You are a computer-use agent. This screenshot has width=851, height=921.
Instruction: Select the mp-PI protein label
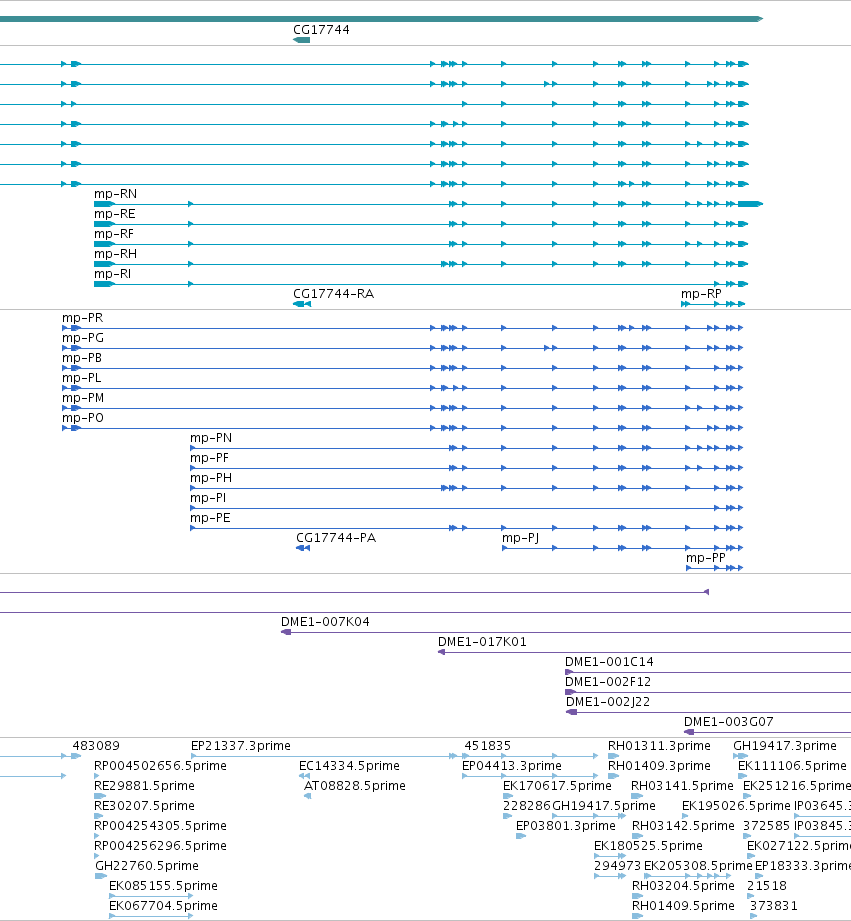tap(208, 498)
